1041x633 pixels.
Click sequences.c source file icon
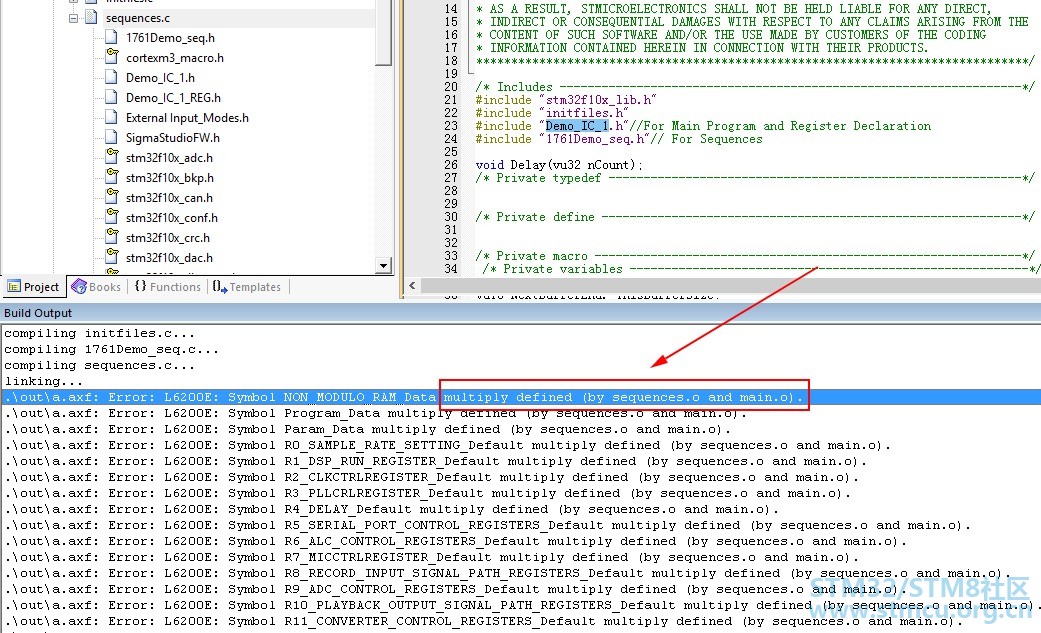click(x=92, y=17)
